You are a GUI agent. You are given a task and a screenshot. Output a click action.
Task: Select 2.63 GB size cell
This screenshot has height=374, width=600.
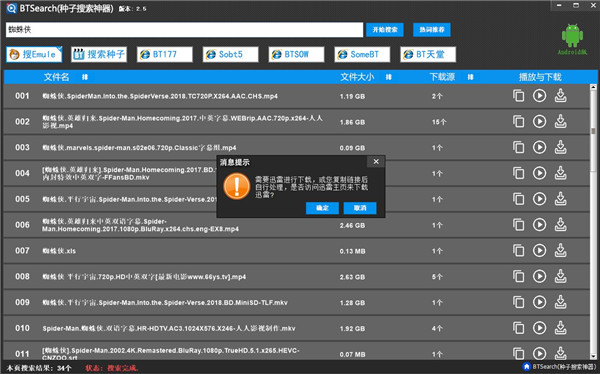(x=352, y=277)
